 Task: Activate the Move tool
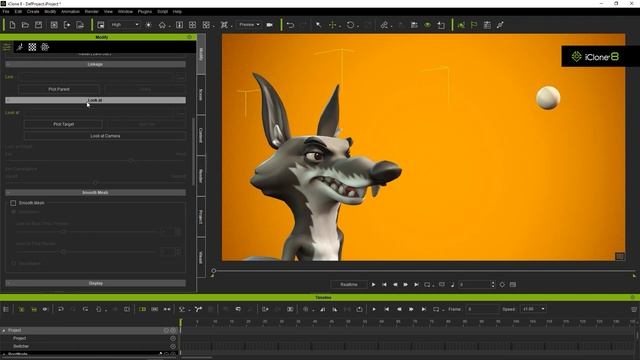pos(332,25)
